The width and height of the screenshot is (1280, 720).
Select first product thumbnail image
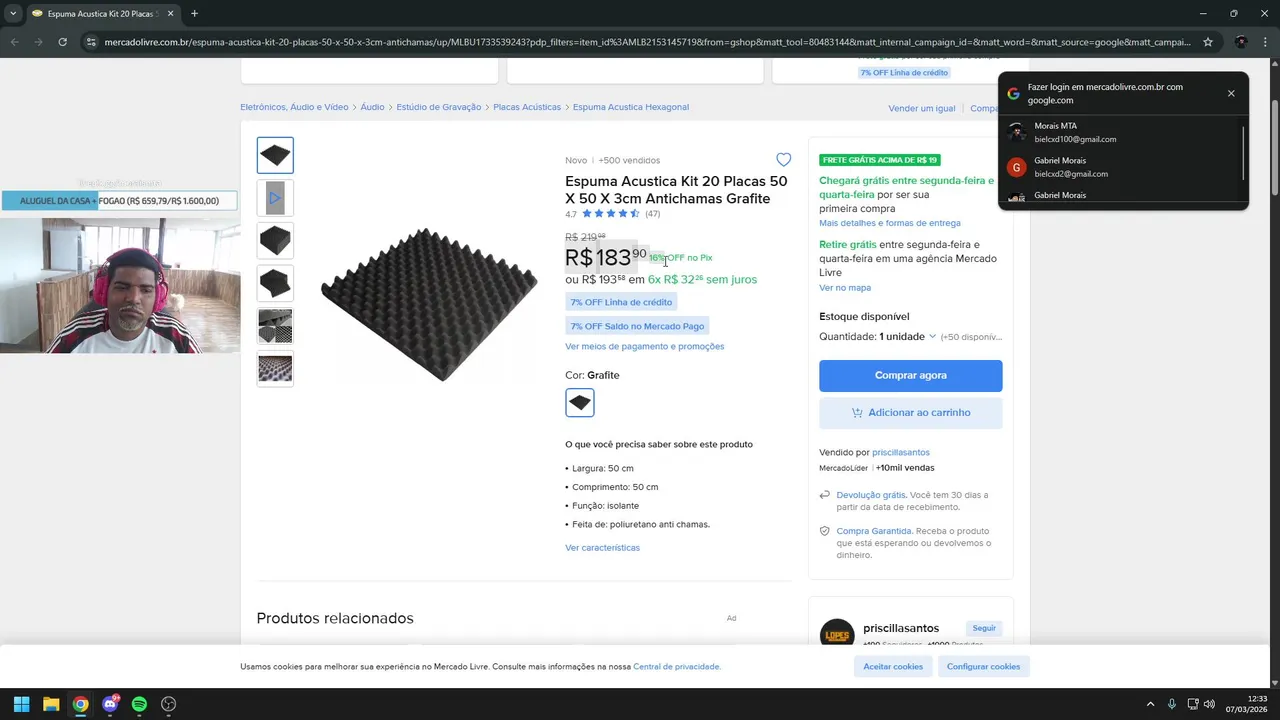(275, 155)
